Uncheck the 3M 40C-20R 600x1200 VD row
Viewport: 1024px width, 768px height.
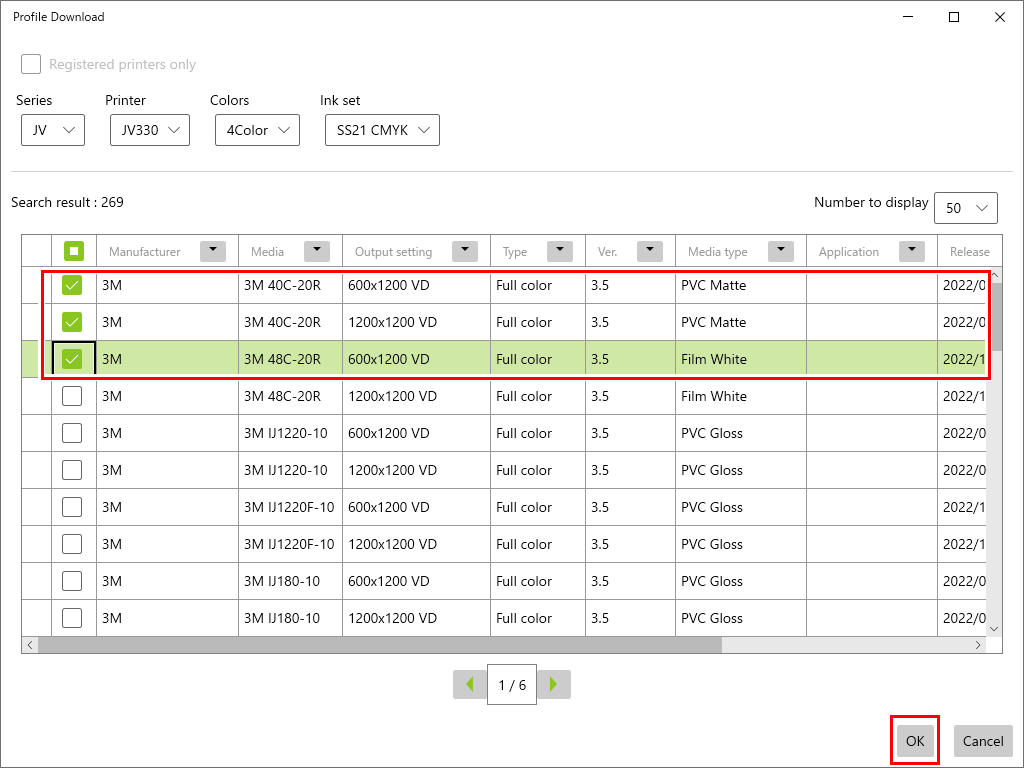tap(72, 285)
